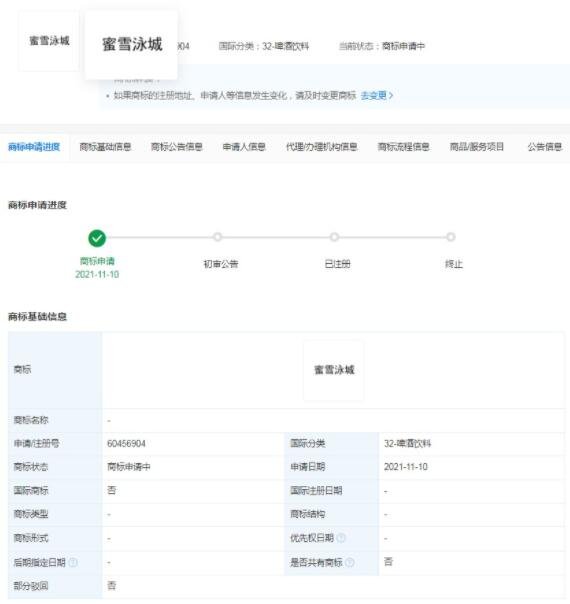Open the 代理/办理机构信息 tab
570x604 pixels.
pyautogui.click(x=322, y=147)
